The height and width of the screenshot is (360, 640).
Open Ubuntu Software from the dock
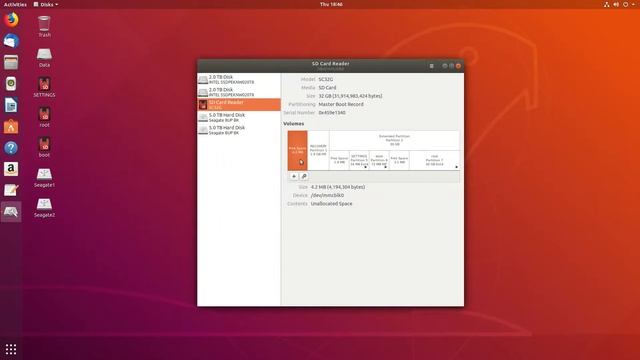tap(11, 127)
